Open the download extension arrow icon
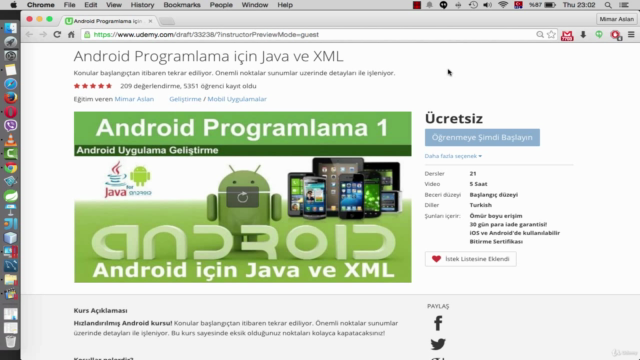The width and height of the screenshot is (640, 360). (x=583, y=35)
